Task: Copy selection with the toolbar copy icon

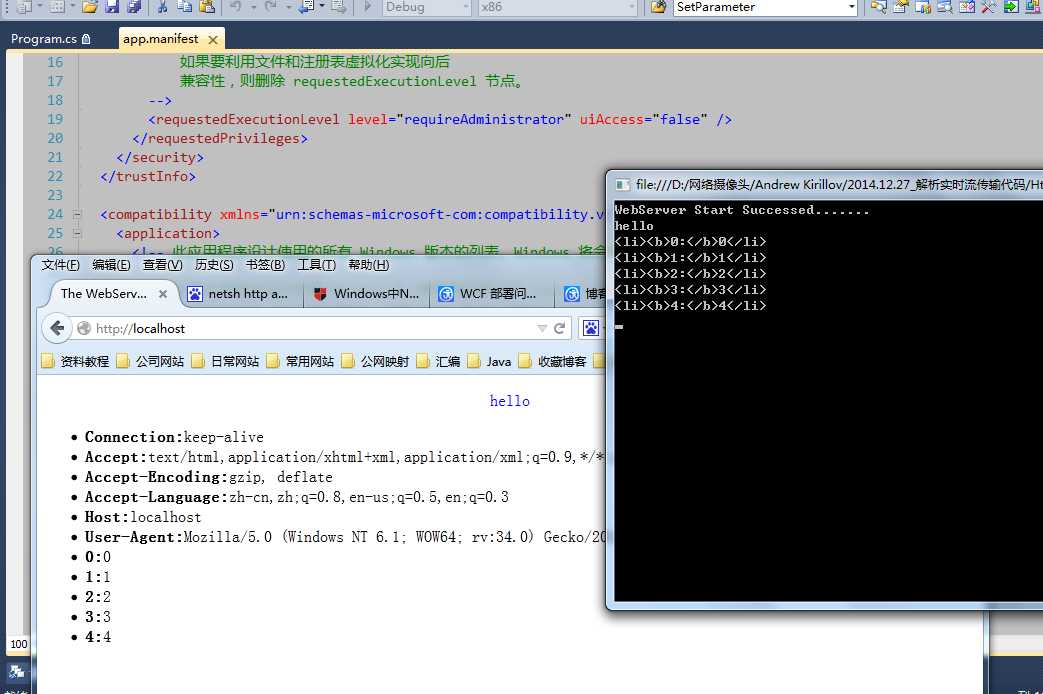Action: [x=184, y=7]
